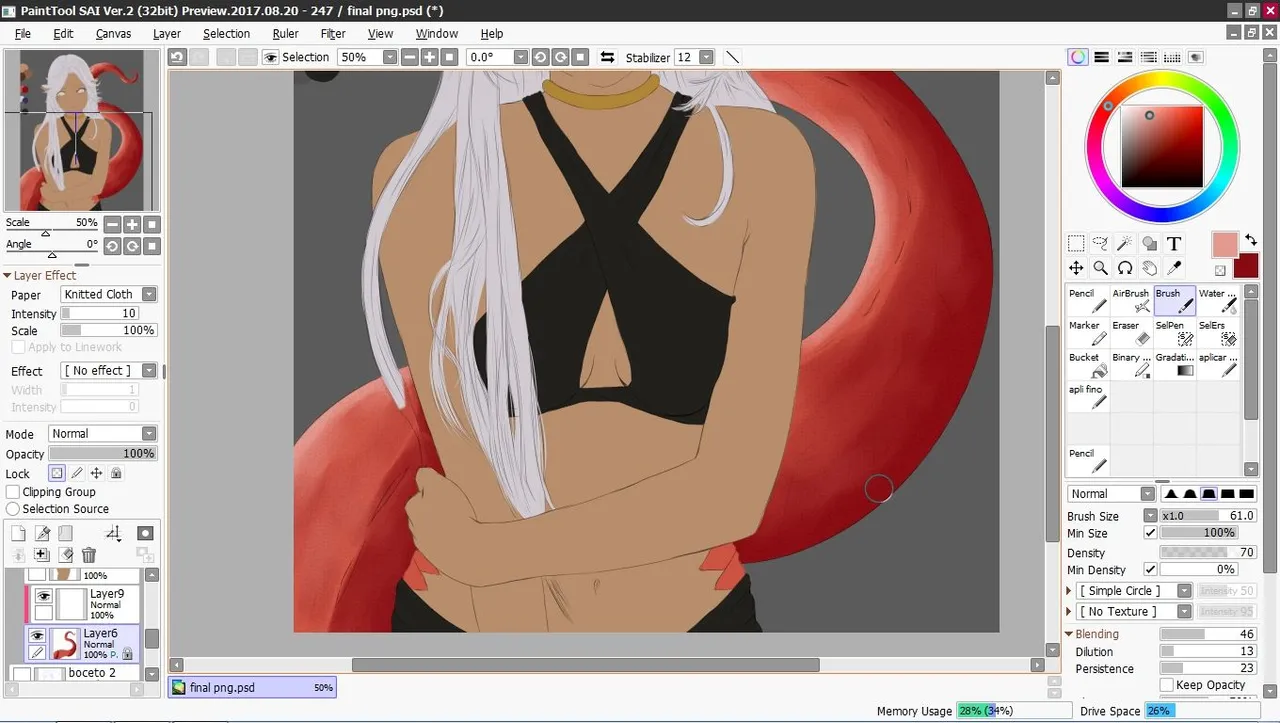Select the Rectangular Selection tool
This screenshot has width=1280, height=723.
[x=1076, y=243]
